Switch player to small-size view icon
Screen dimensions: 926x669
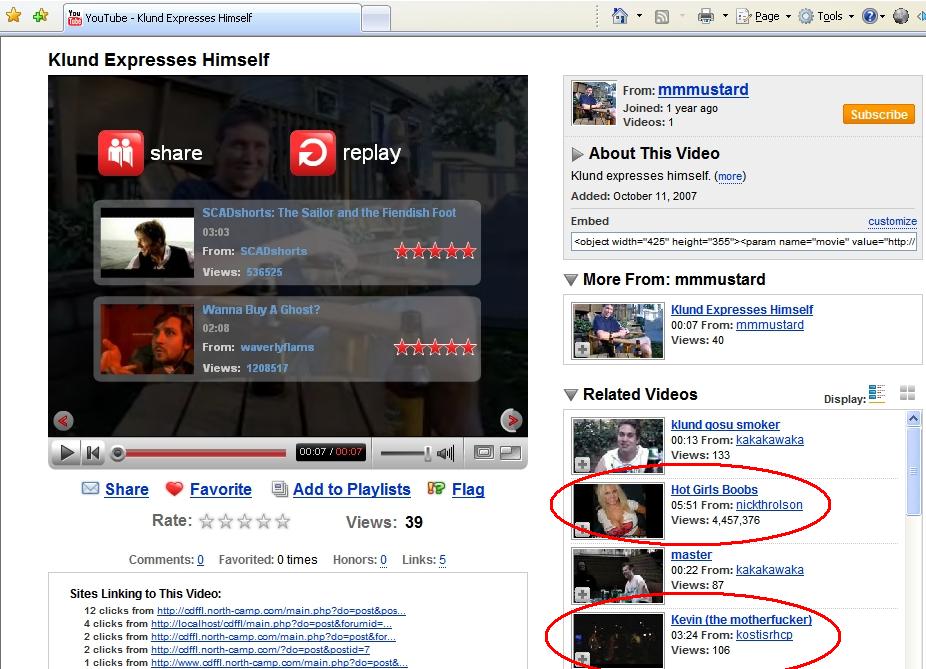point(484,452)
